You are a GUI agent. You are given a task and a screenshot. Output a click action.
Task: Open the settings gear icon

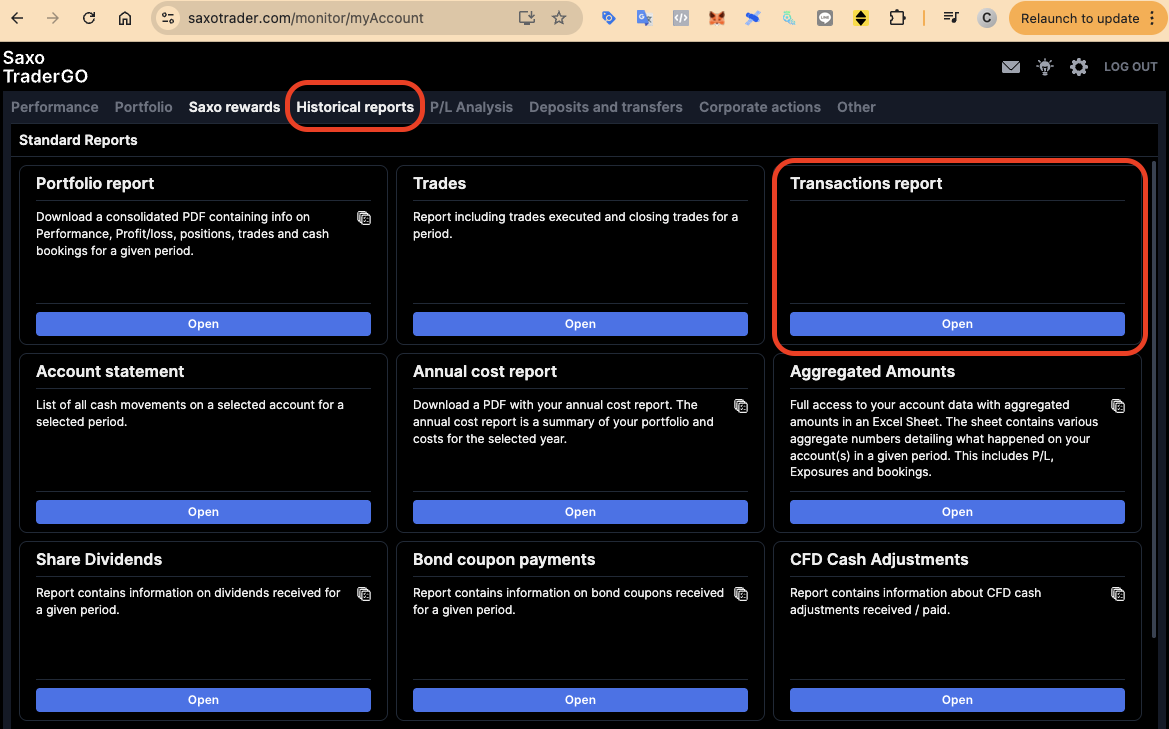tap(1079, 67)
